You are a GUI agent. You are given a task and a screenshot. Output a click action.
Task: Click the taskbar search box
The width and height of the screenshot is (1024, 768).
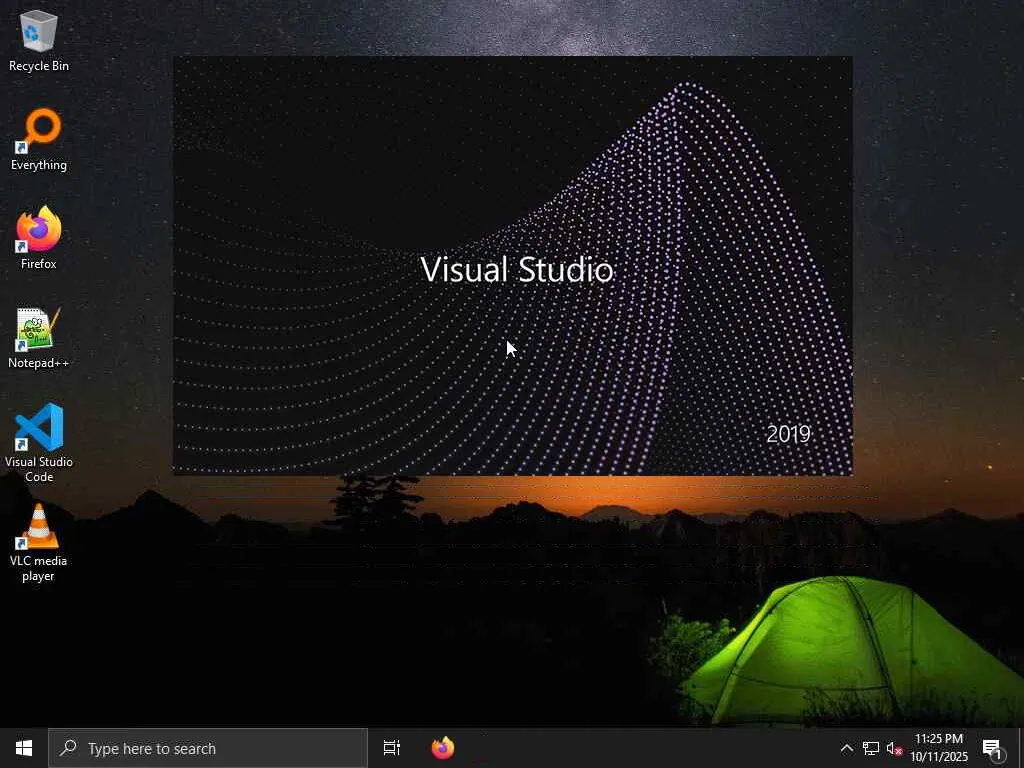(208, 748)
